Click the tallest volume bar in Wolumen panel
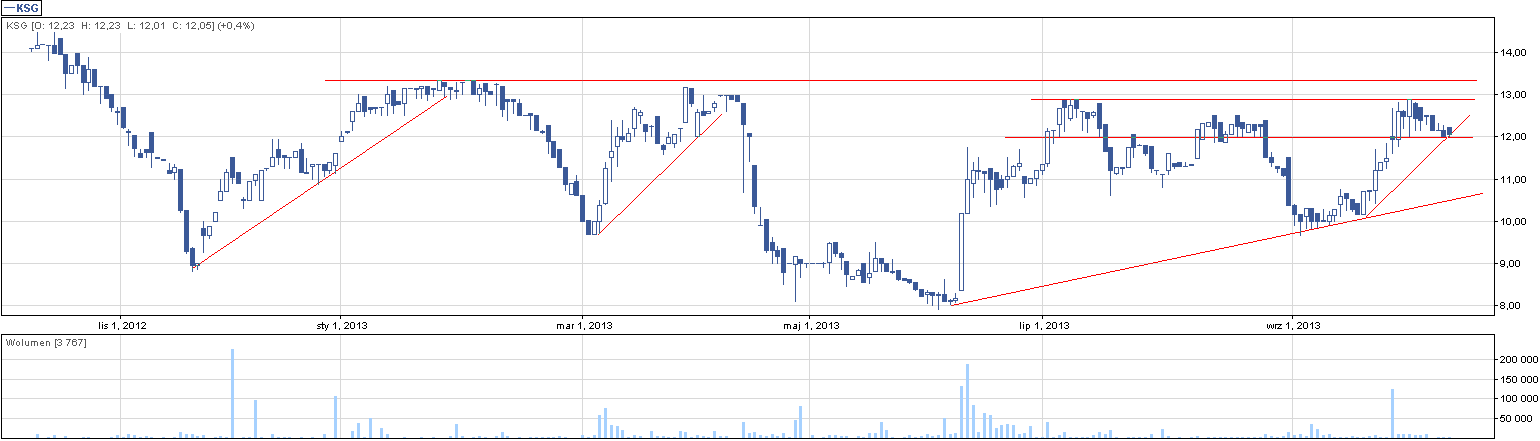This screenshot has height=441, width=1540. pos(232,393)
